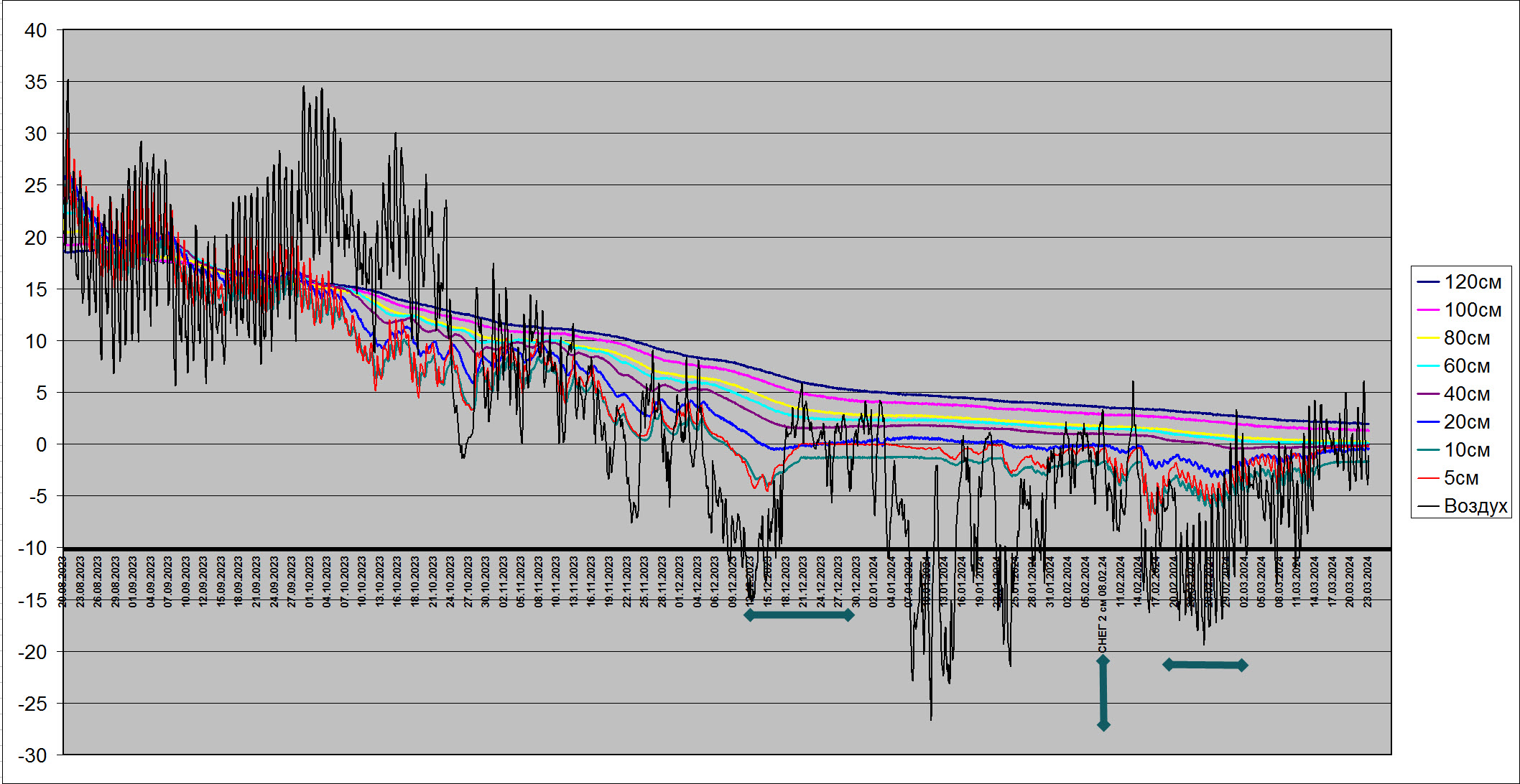Click the cyan 60см legend line sample
This screenshot has width=1520, height=784.
(x=1428, y=366)
